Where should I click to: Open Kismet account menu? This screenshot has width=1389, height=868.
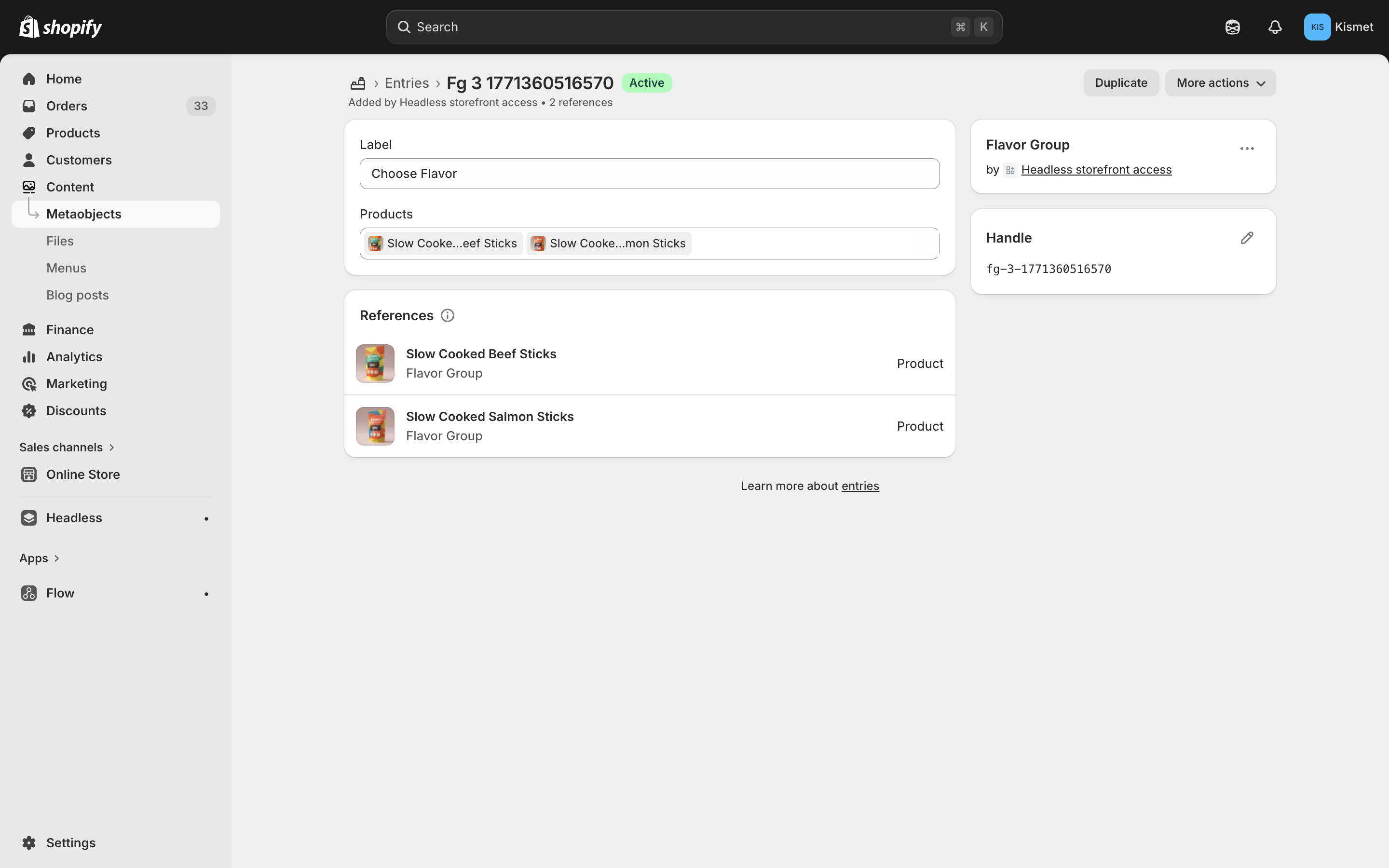[1338, 27]
